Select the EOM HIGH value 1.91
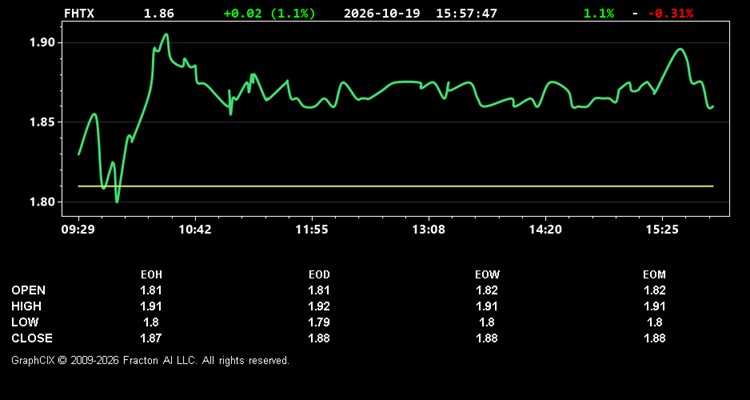 [x=654, y=306]
